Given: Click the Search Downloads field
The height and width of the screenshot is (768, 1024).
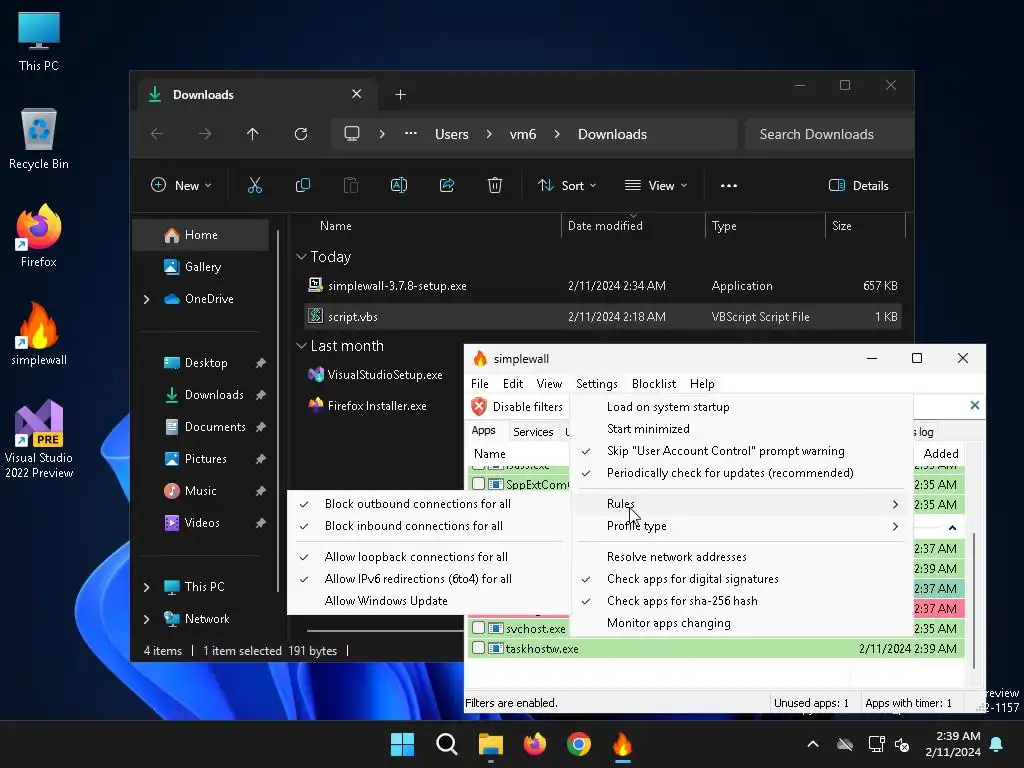Looking at the screenshot, I should (828, 134).
